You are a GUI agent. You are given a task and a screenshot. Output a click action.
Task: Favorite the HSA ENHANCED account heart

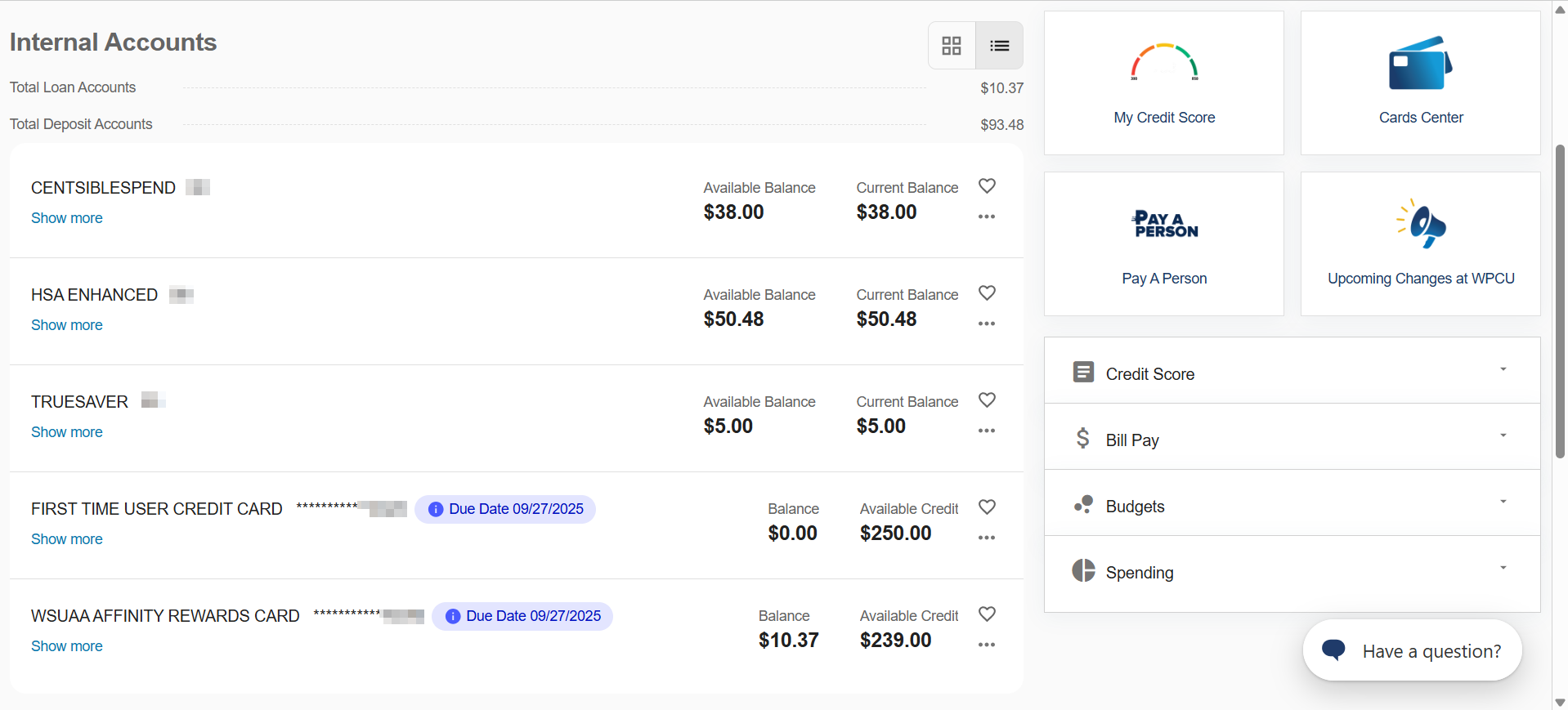[x=987, y=293]
